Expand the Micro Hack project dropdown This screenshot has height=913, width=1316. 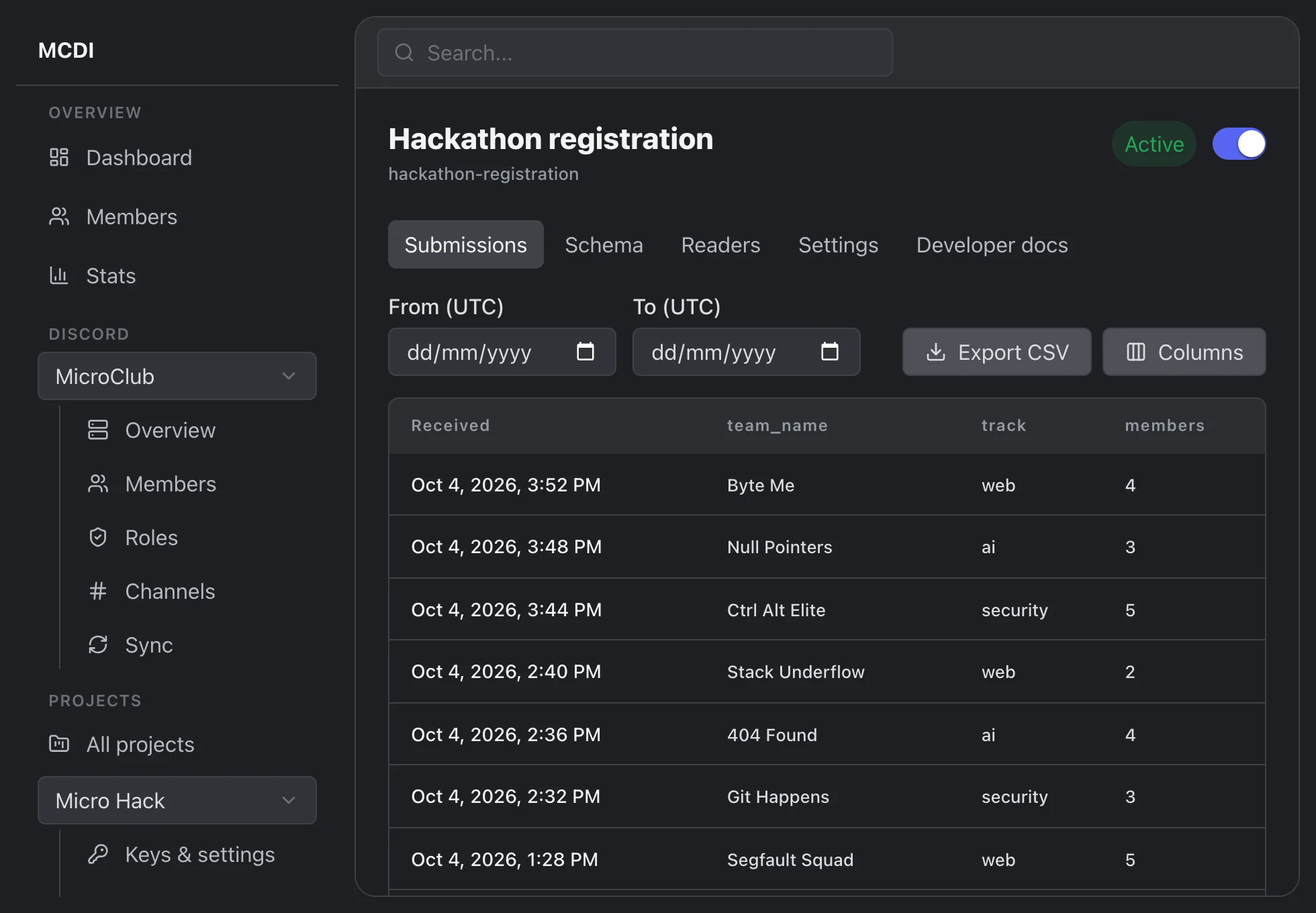click(177, 800)
